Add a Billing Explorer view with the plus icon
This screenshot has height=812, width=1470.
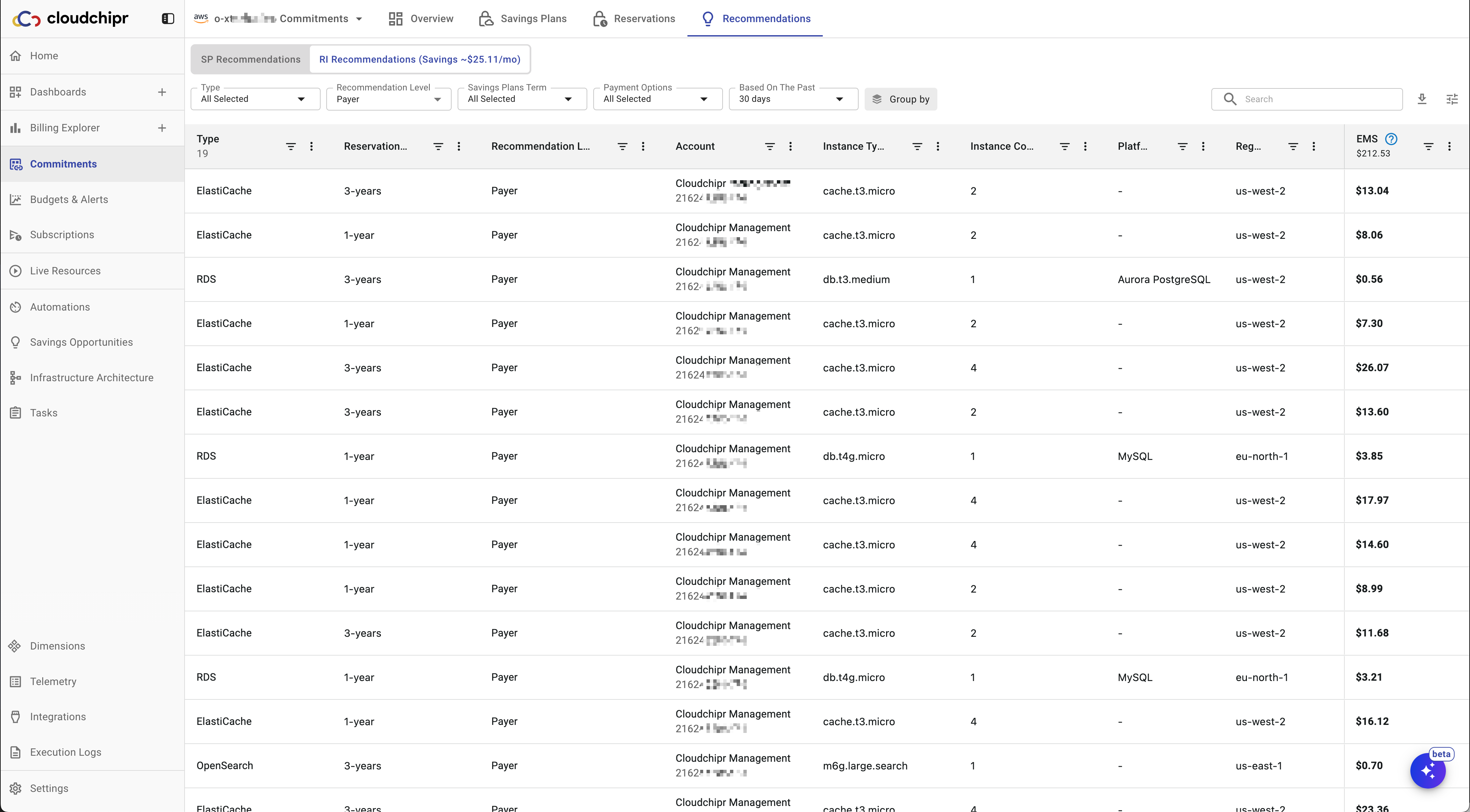point(162,128)
